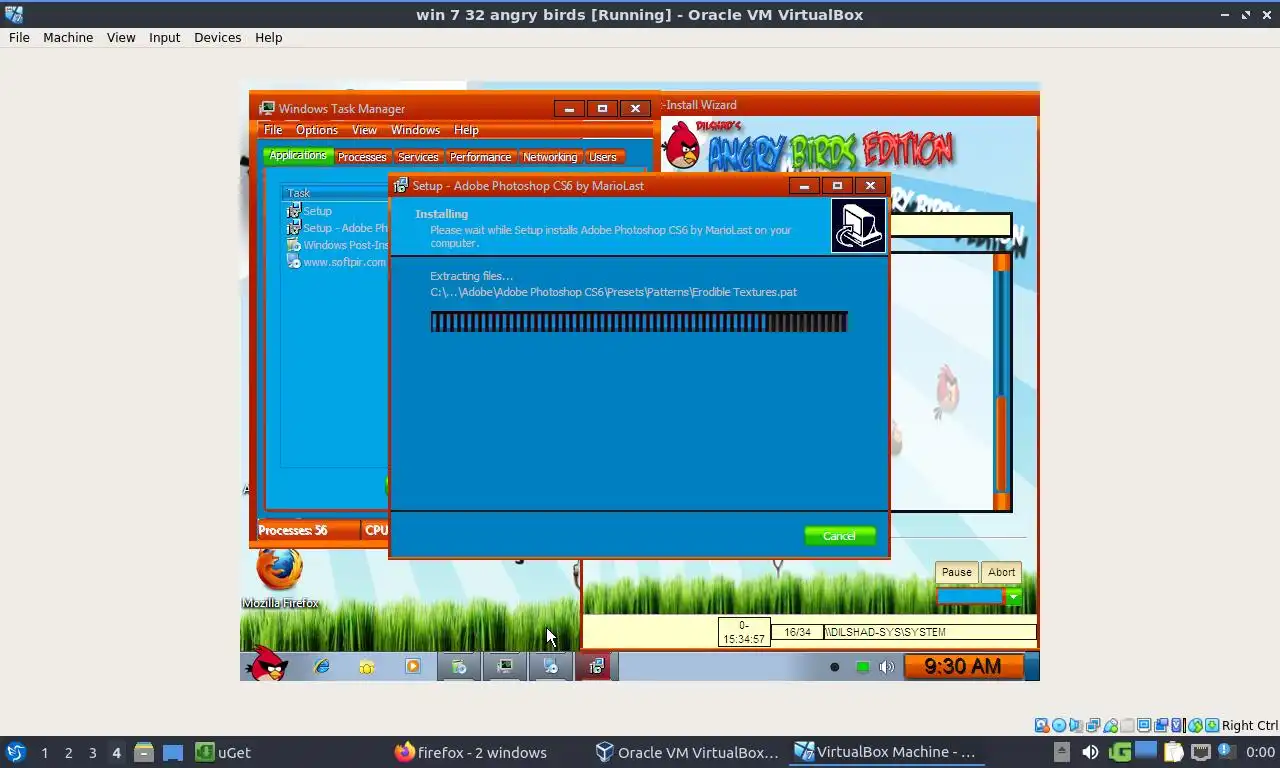Select the Task Manager Applications tab
This screenshot has height=768, width=1280.
(298, 155)
